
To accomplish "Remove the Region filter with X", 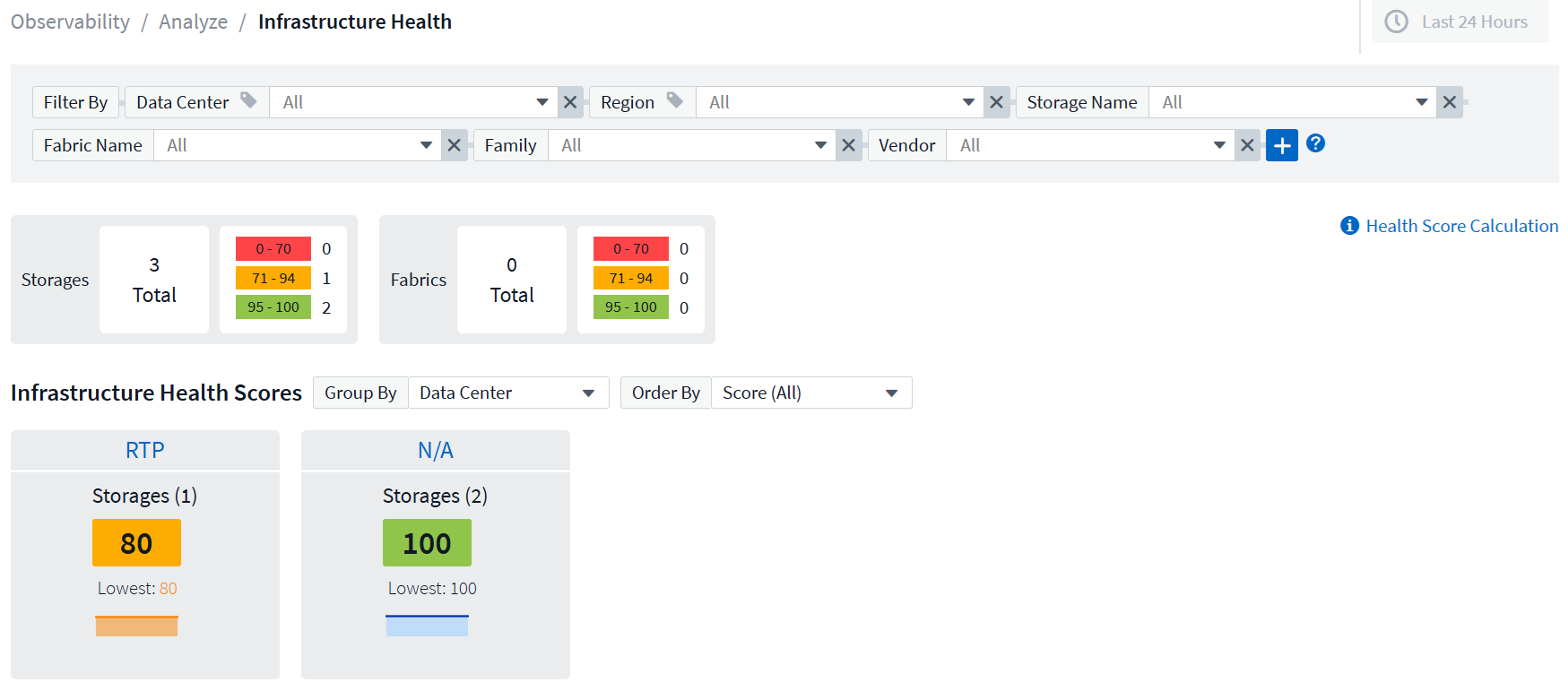I will click(996, 102).
